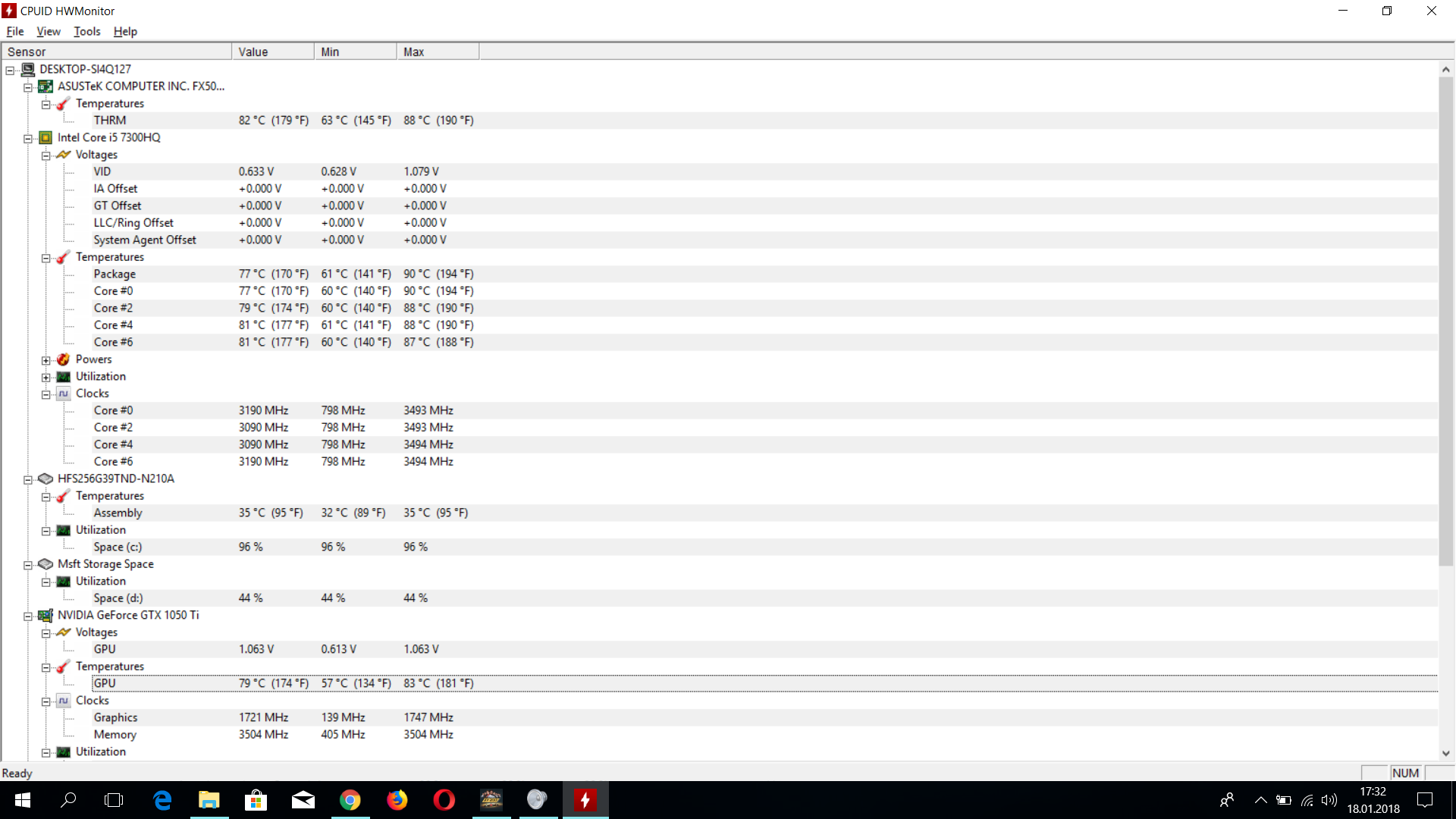Collapse the ASUSTeK COMPUTER INC. node
The image size is (1456, 819).
click(28, 87)
